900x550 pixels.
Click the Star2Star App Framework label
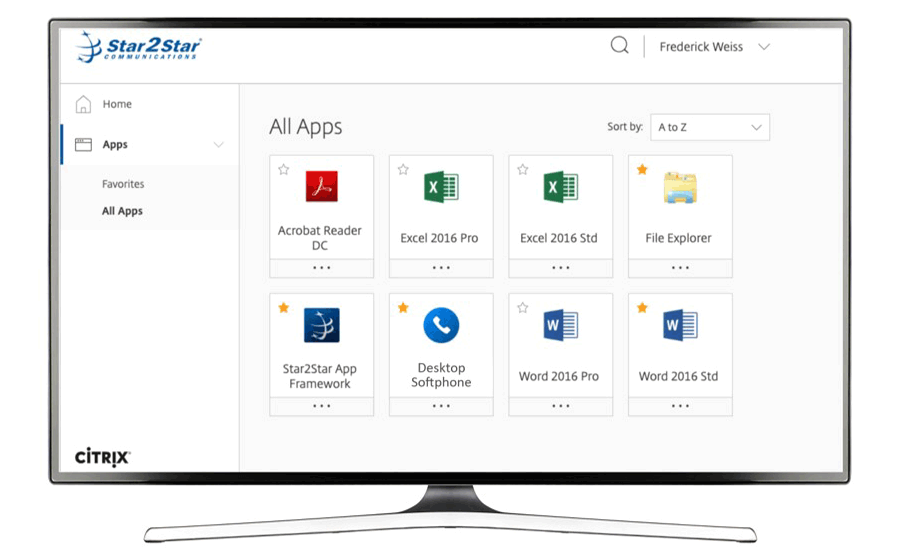(x=320, y=376)
